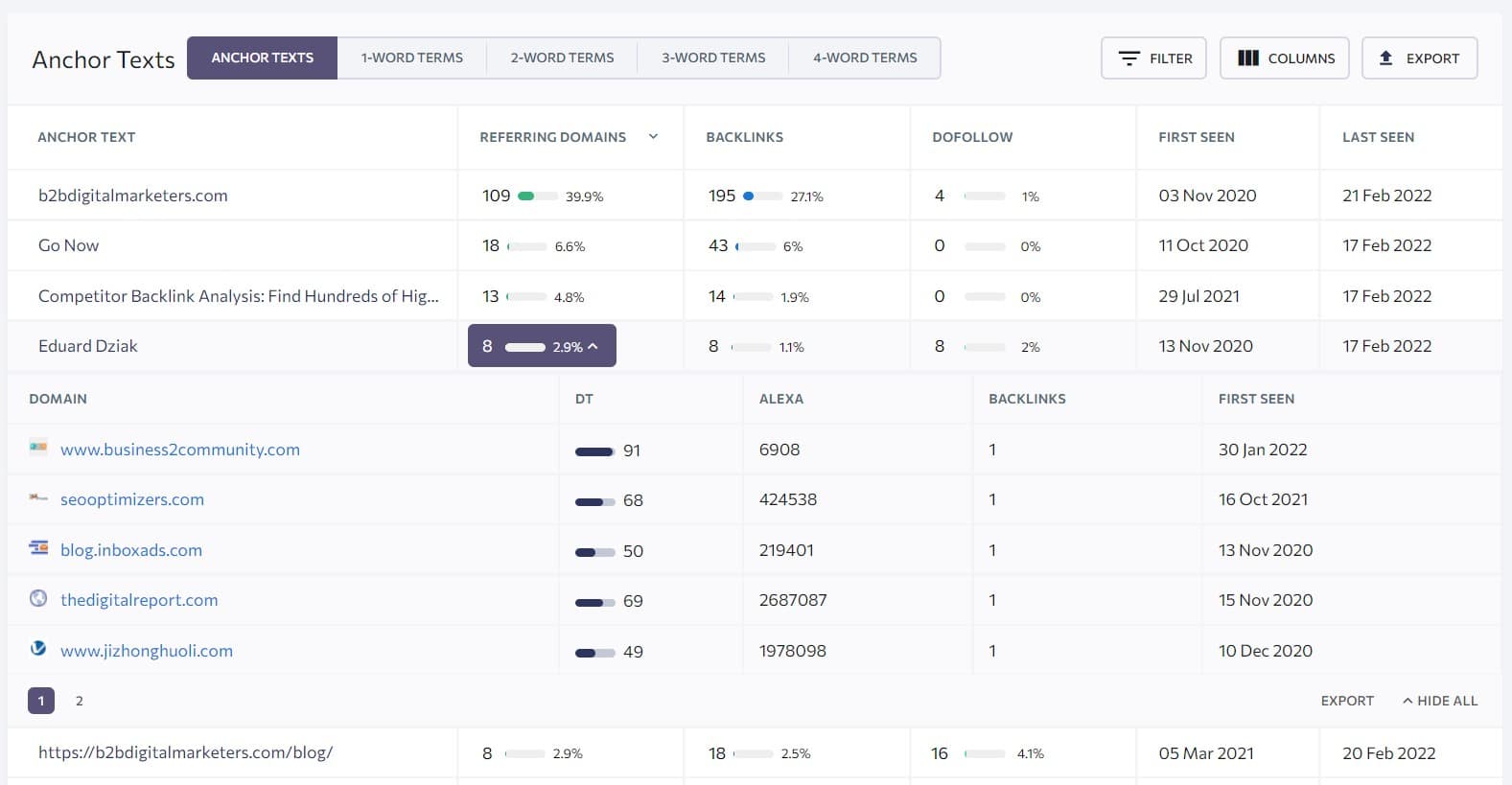This screenshot has width=1512, height=785.
Task: Click the export upload arrow icon
Action: click(1385, 58)
